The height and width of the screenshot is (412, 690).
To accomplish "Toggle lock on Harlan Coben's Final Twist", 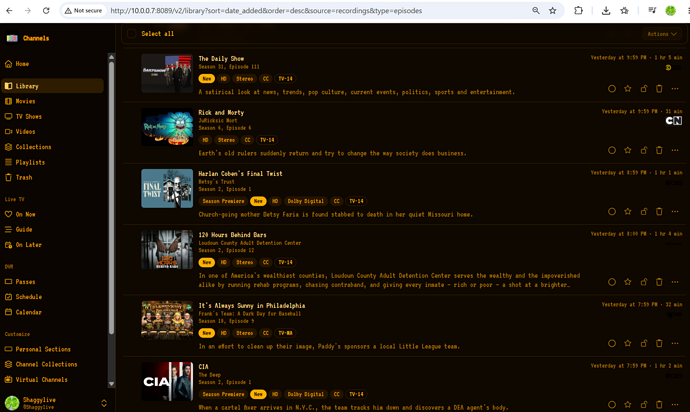I will (x=643, y=212).
